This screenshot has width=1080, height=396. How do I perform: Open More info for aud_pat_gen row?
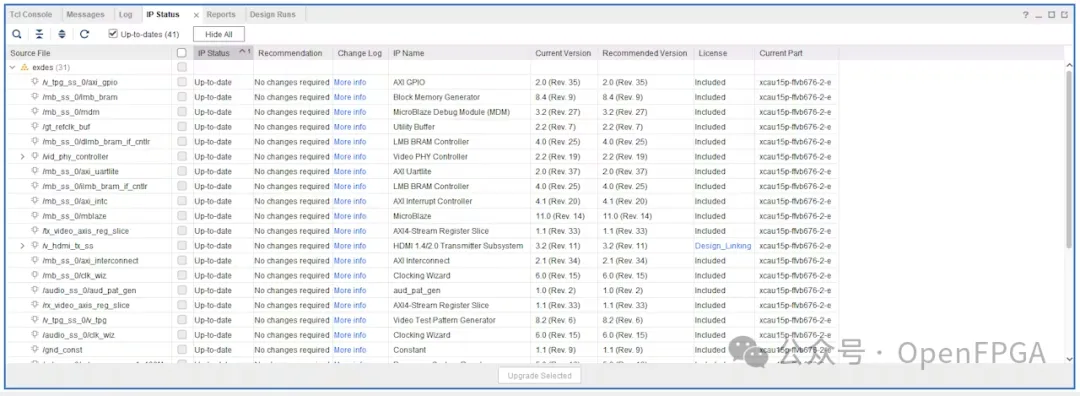pos(350,290)
